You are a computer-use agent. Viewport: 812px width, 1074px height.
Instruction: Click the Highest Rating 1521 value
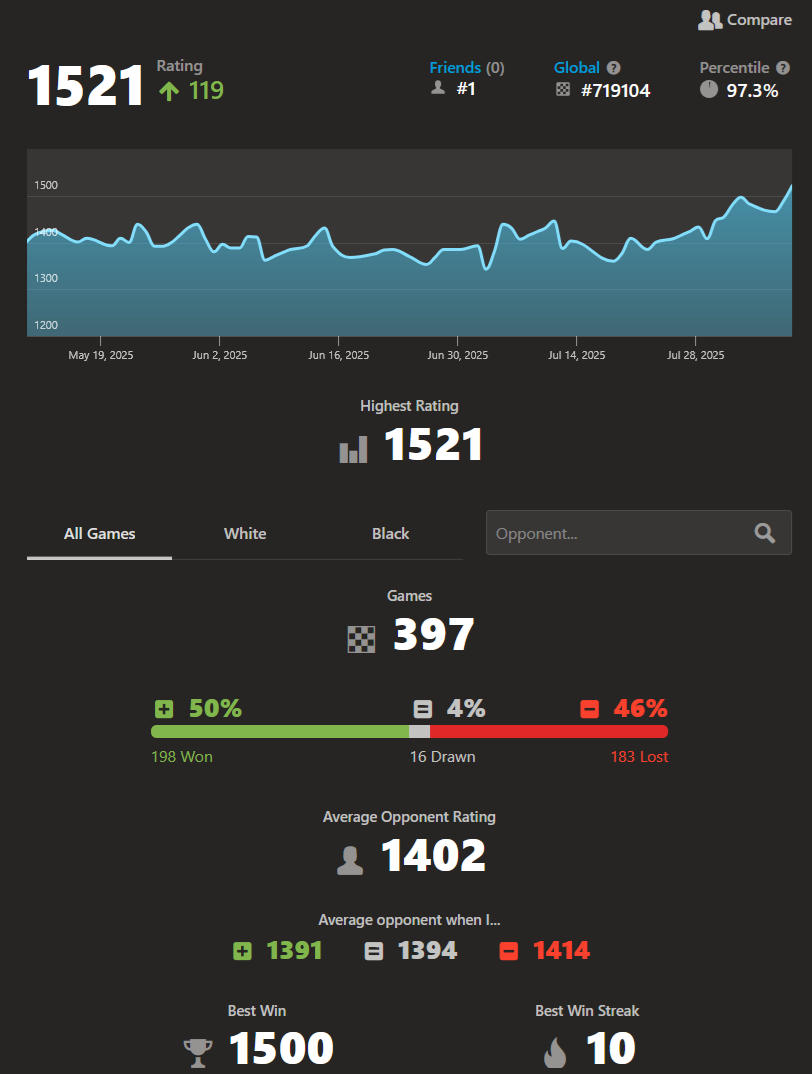tap(433, 445)
